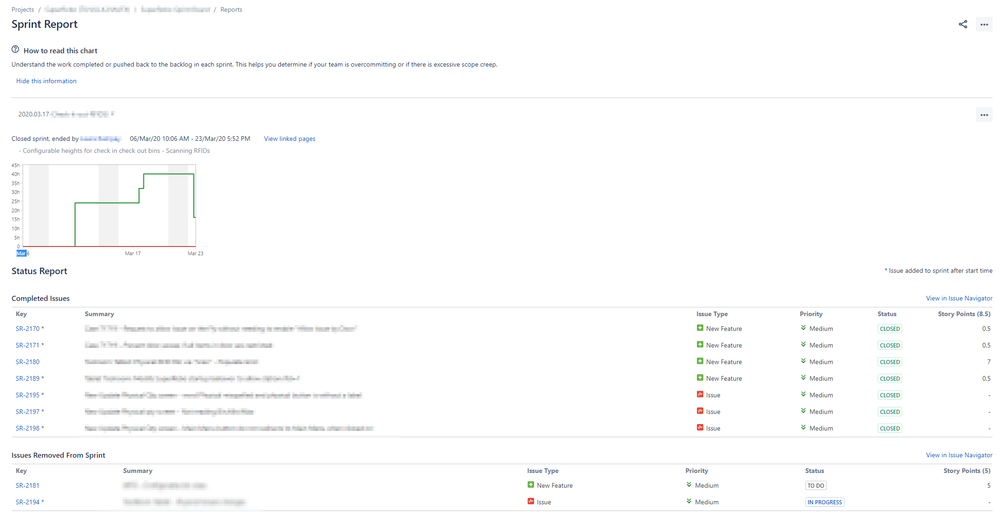Screen dimensions: 999x522
Task: Click Medium priority icon in SR-2195 row
Action: 803,395
